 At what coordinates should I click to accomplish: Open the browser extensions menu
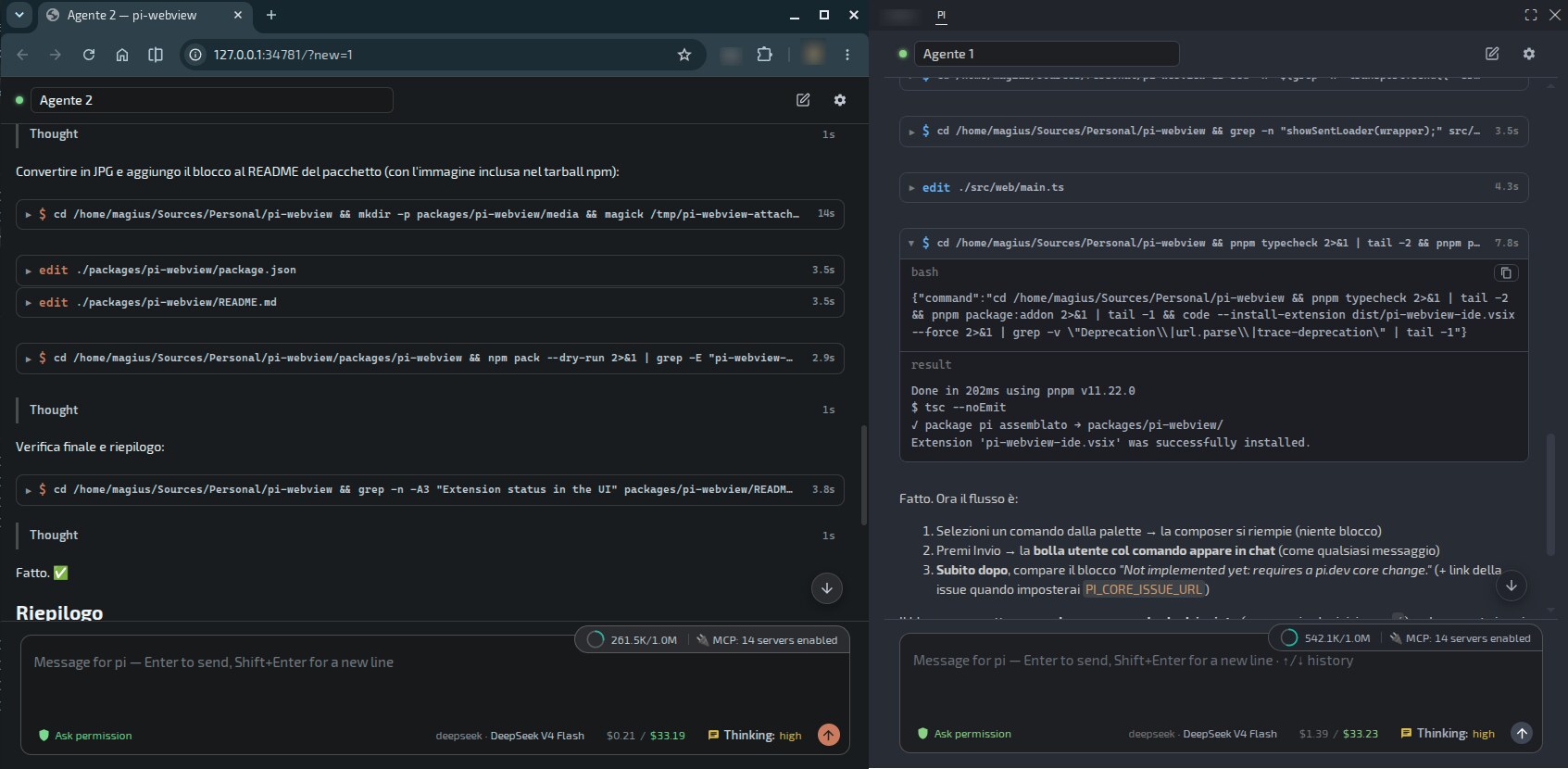tap(764, 55)
